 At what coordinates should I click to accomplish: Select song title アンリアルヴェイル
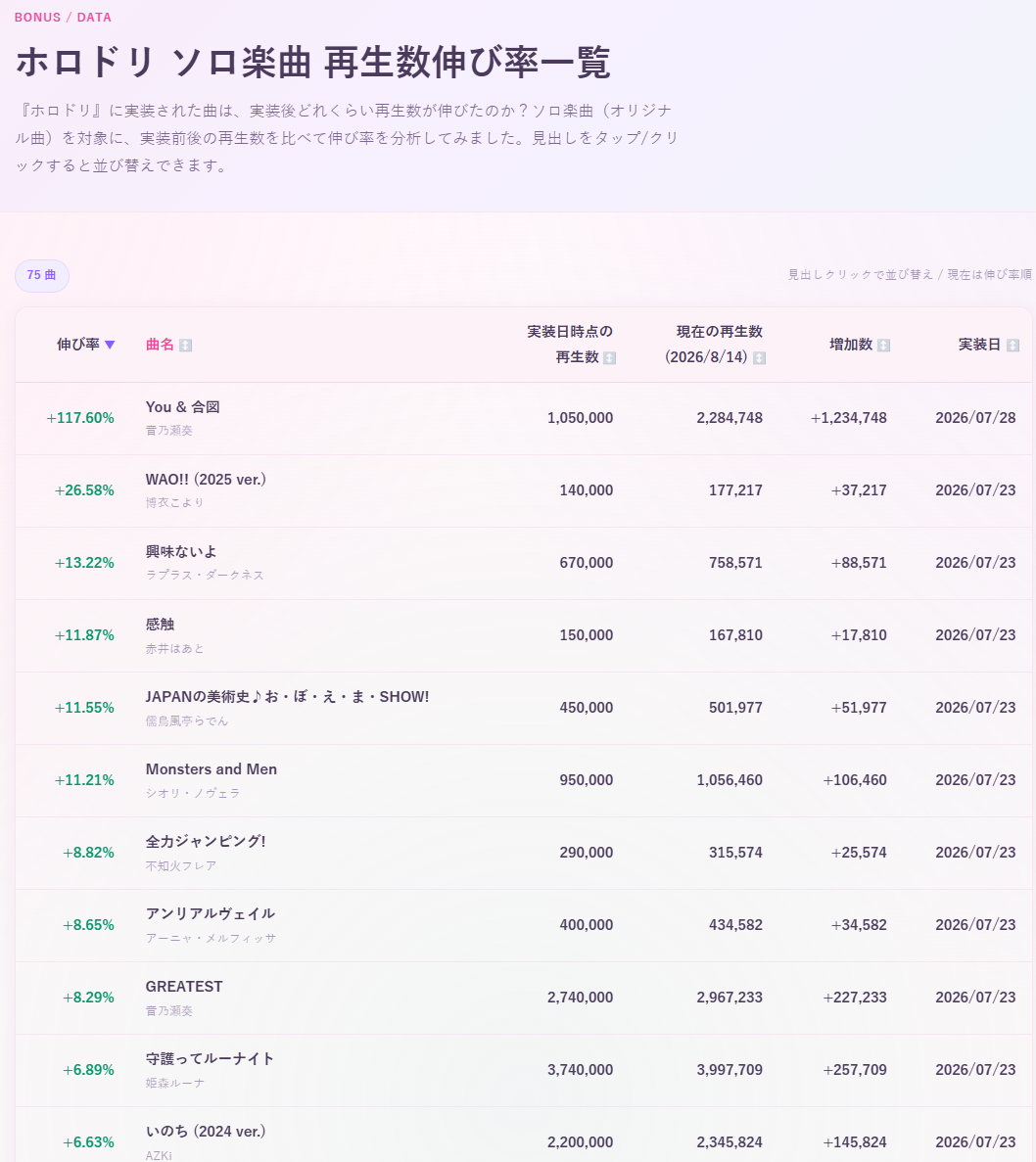(211, 913)
